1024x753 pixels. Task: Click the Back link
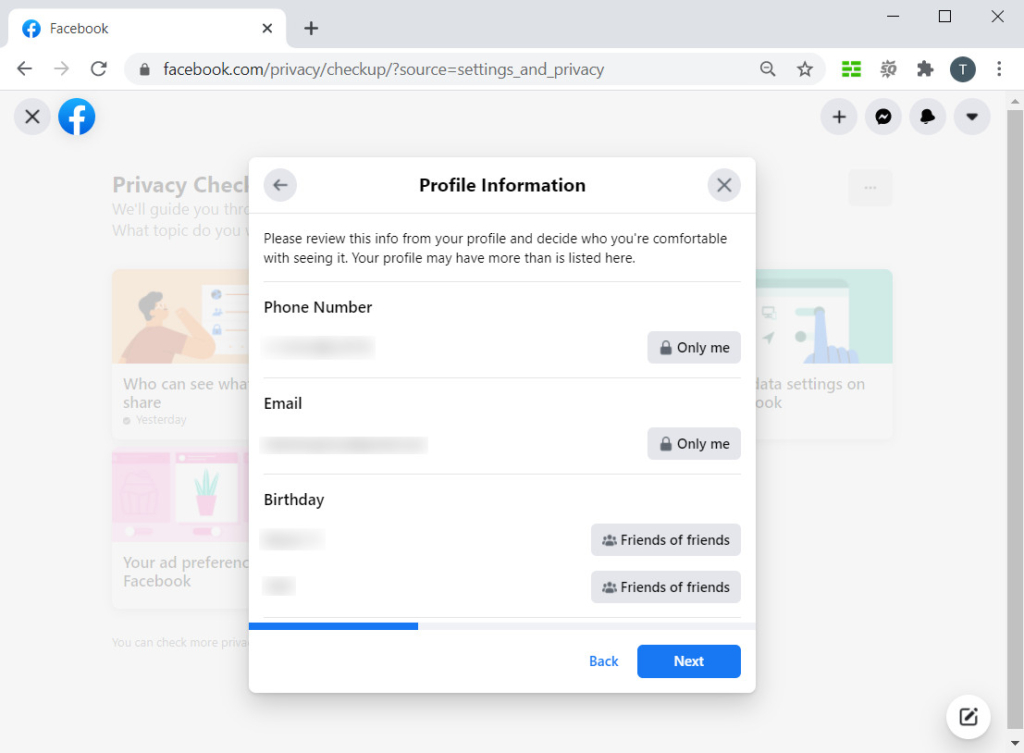[604, 661]
